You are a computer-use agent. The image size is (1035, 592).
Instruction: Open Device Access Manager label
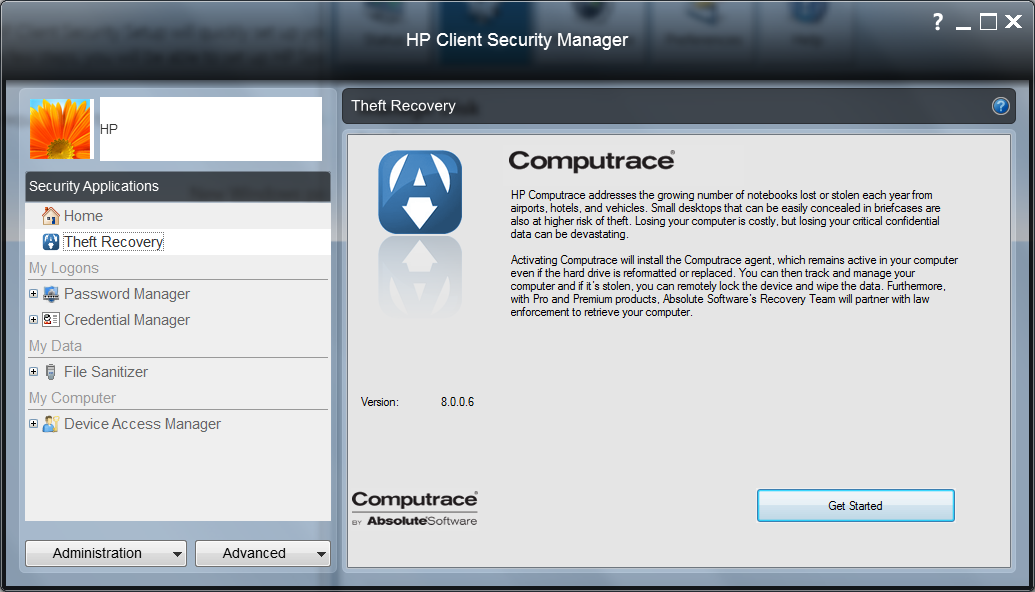click(x=142, y=424)
